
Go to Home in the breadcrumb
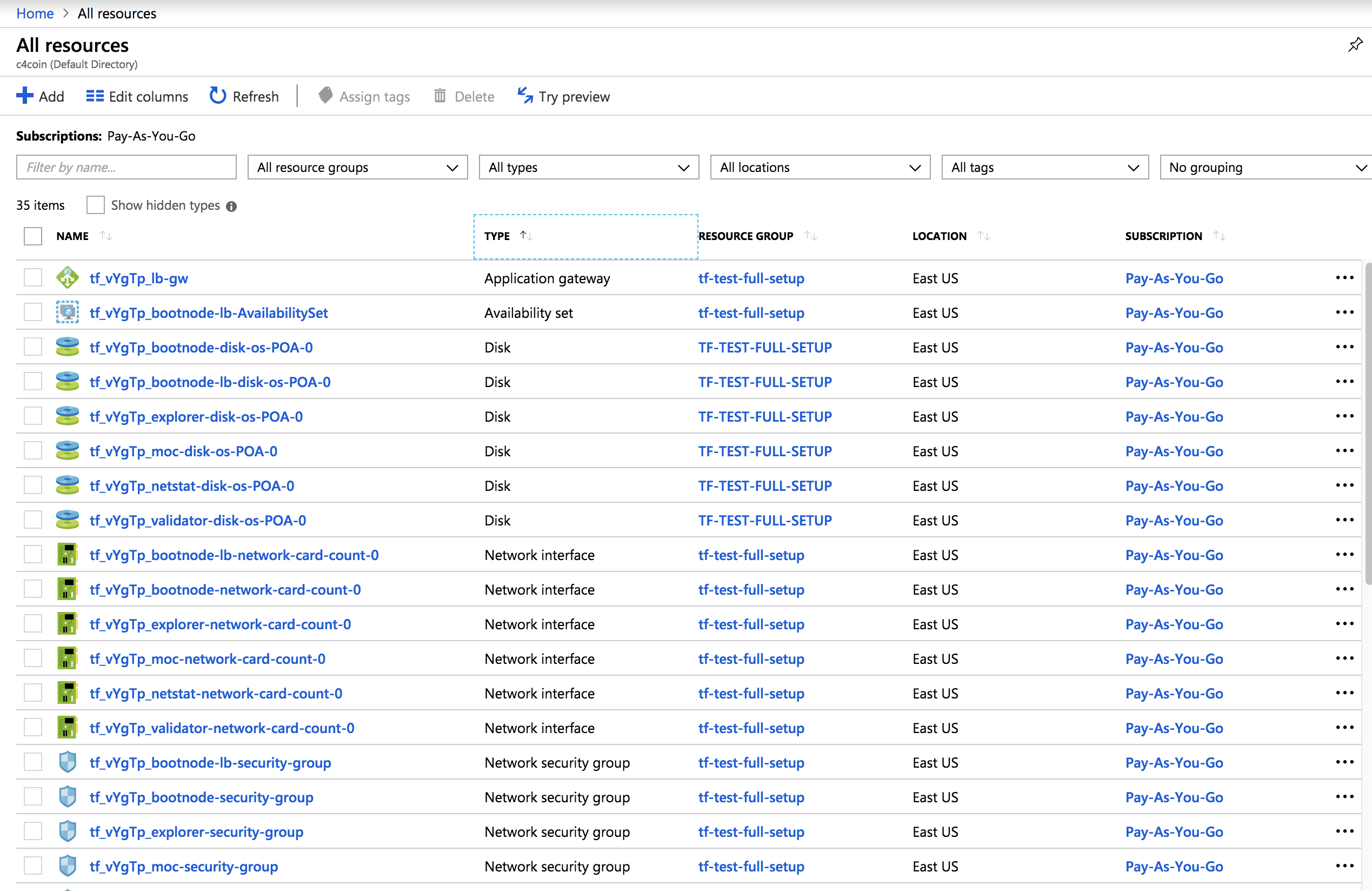point(35,14)
